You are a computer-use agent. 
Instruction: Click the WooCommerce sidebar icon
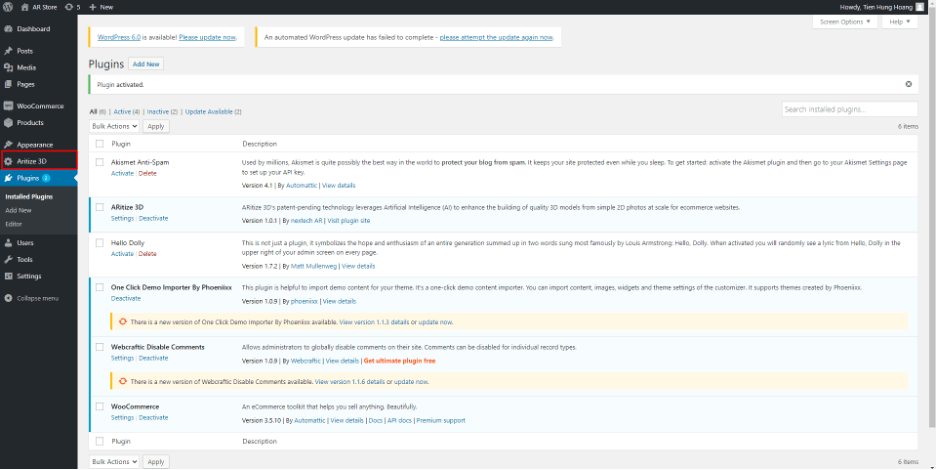point(8,106)
